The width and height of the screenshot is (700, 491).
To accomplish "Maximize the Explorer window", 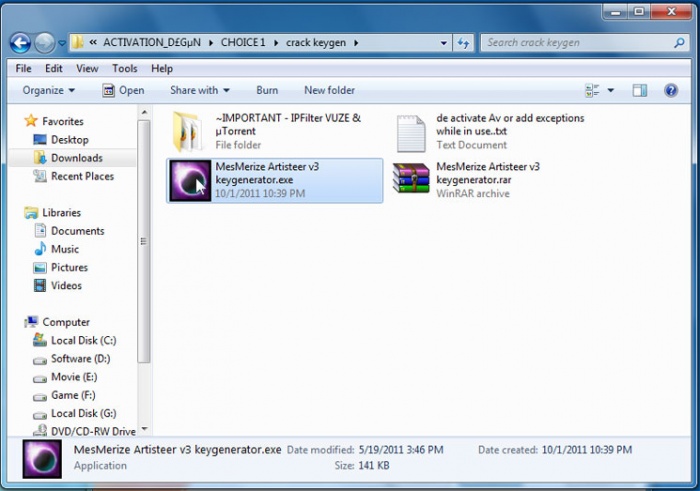I will 639,12.
